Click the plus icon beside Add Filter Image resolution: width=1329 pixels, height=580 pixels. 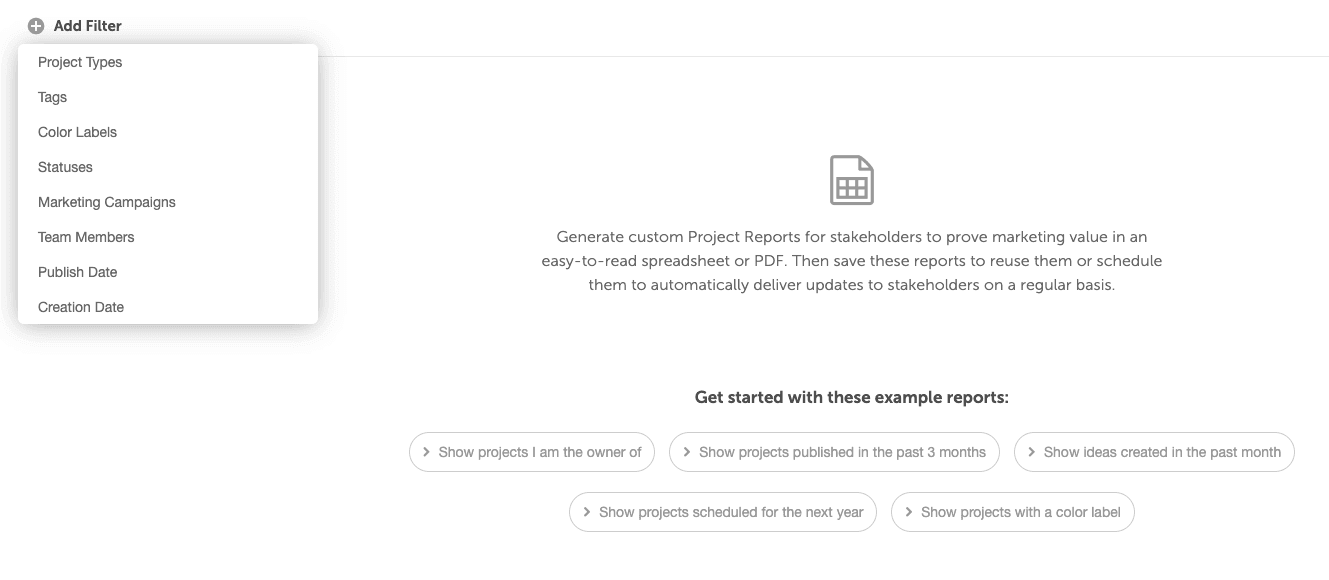[36, 26]
